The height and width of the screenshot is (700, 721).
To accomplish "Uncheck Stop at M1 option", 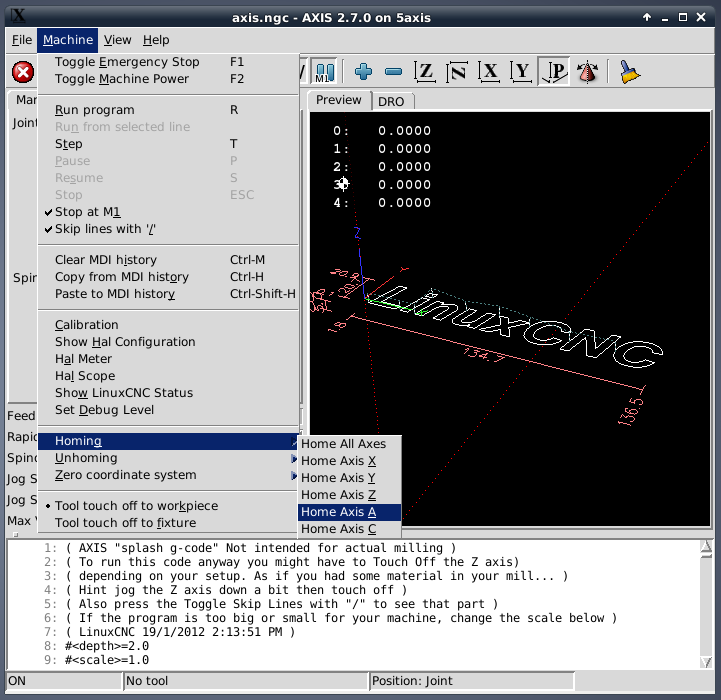I will click(168, 212).
